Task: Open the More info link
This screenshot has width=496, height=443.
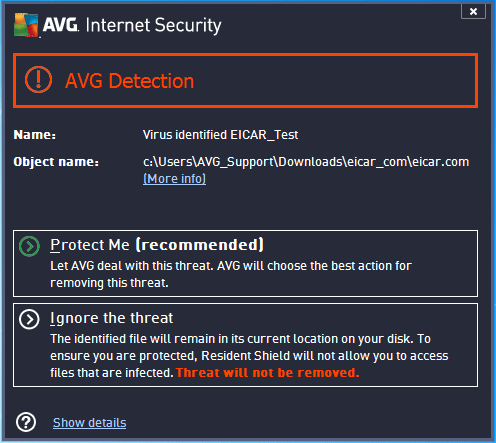Action: (x=174, y=179)
